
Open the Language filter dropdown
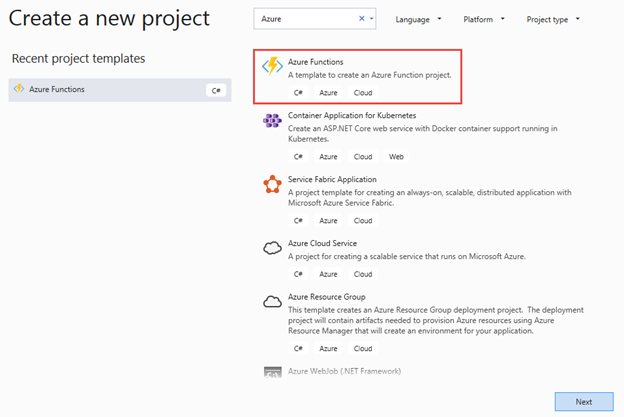coord(418,19)
